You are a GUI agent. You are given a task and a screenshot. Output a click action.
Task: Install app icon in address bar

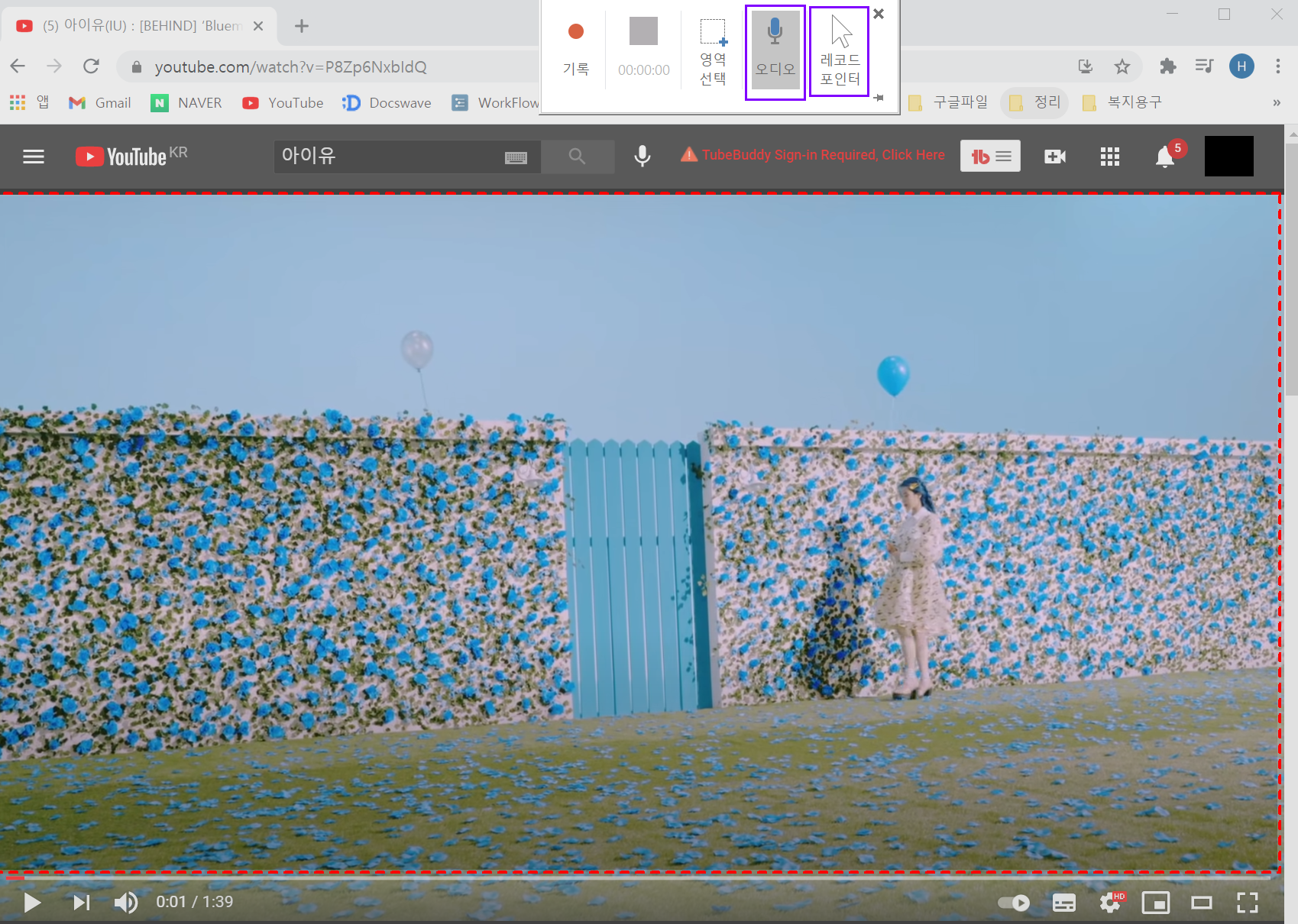point(1086,66)
